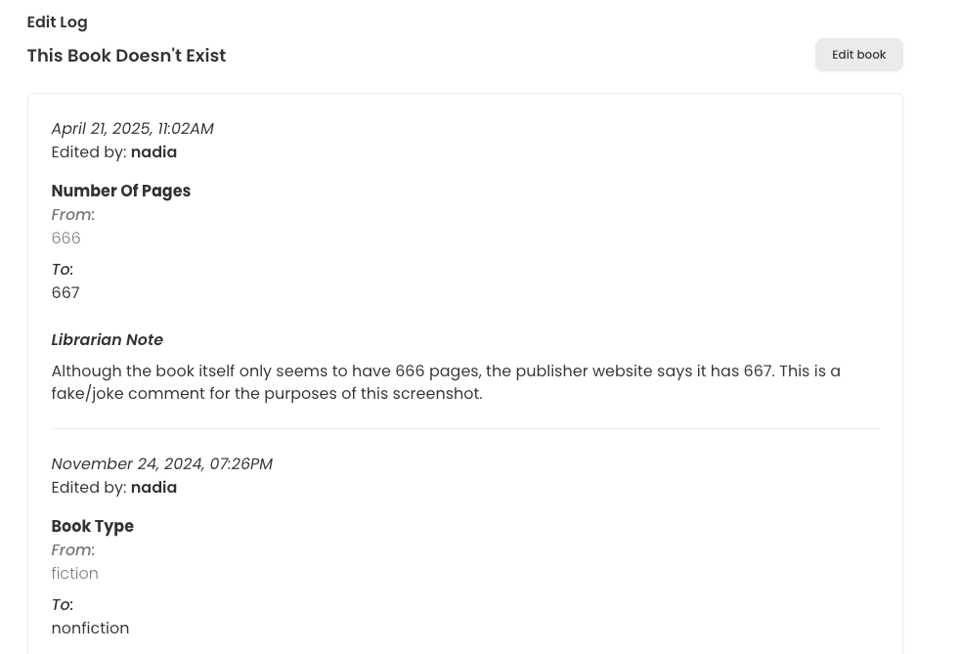Click the divider line between log entries

click(465, 428)
